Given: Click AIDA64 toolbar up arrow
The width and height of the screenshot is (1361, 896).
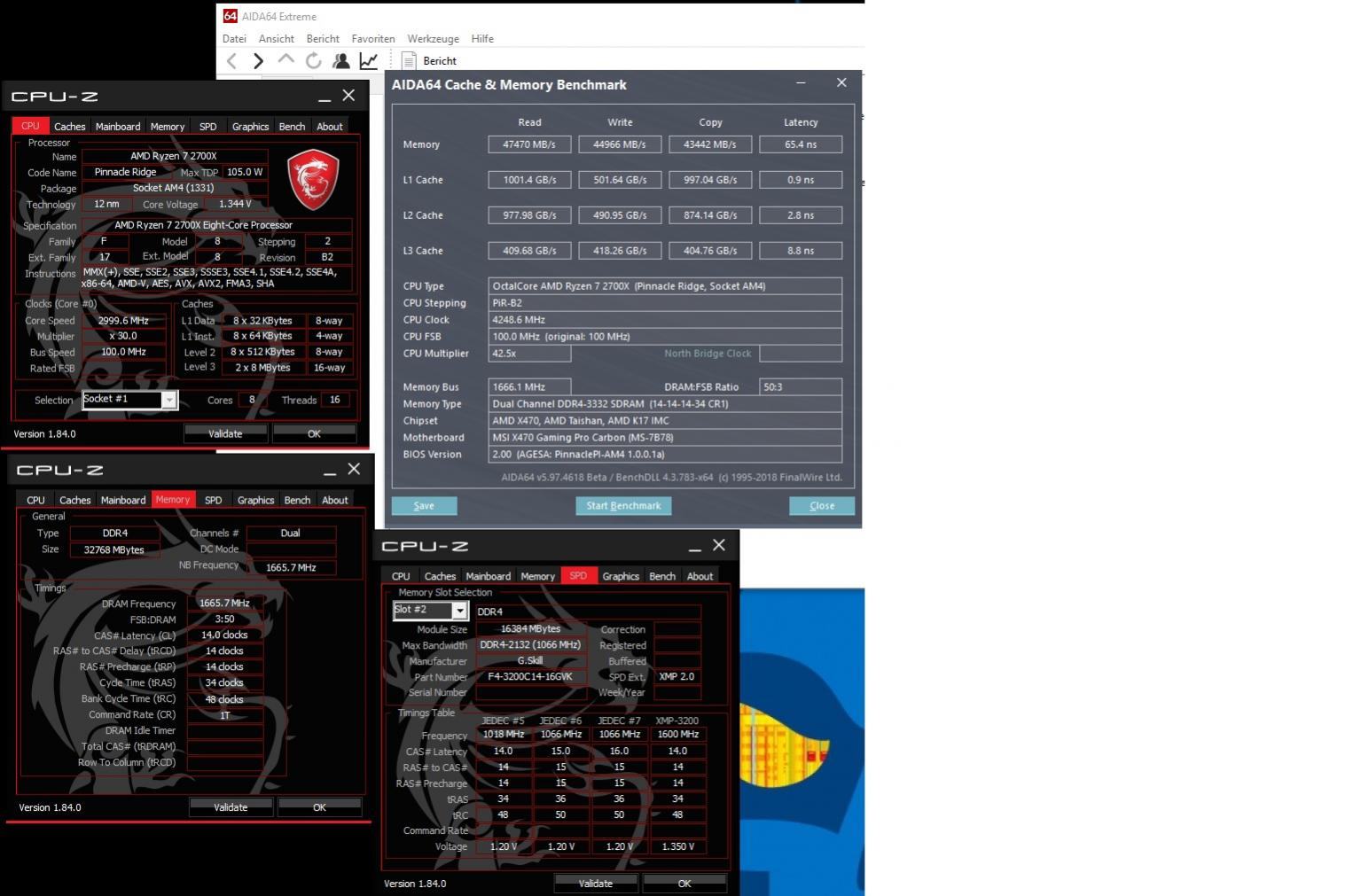Looking at the screenshot, I should point(285,59).
